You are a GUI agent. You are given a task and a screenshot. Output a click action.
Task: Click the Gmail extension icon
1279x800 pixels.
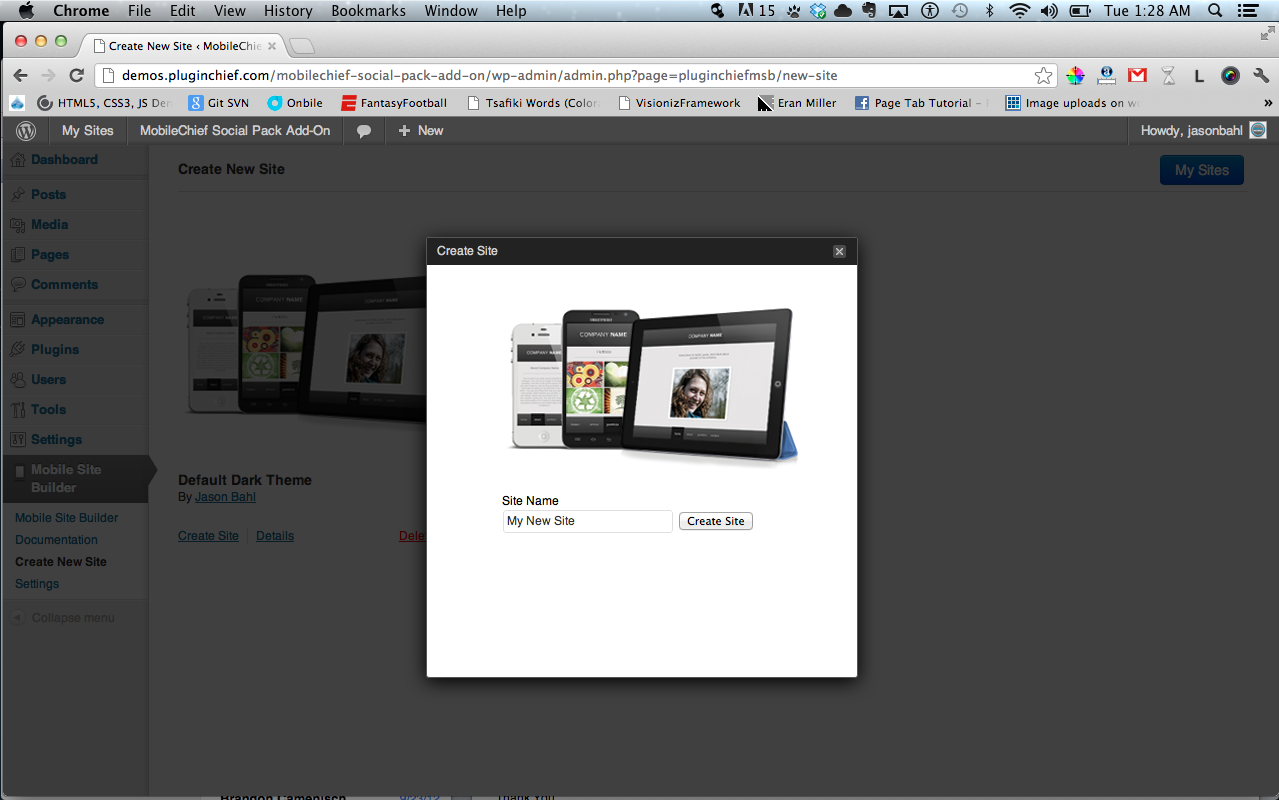point(1137,75)
